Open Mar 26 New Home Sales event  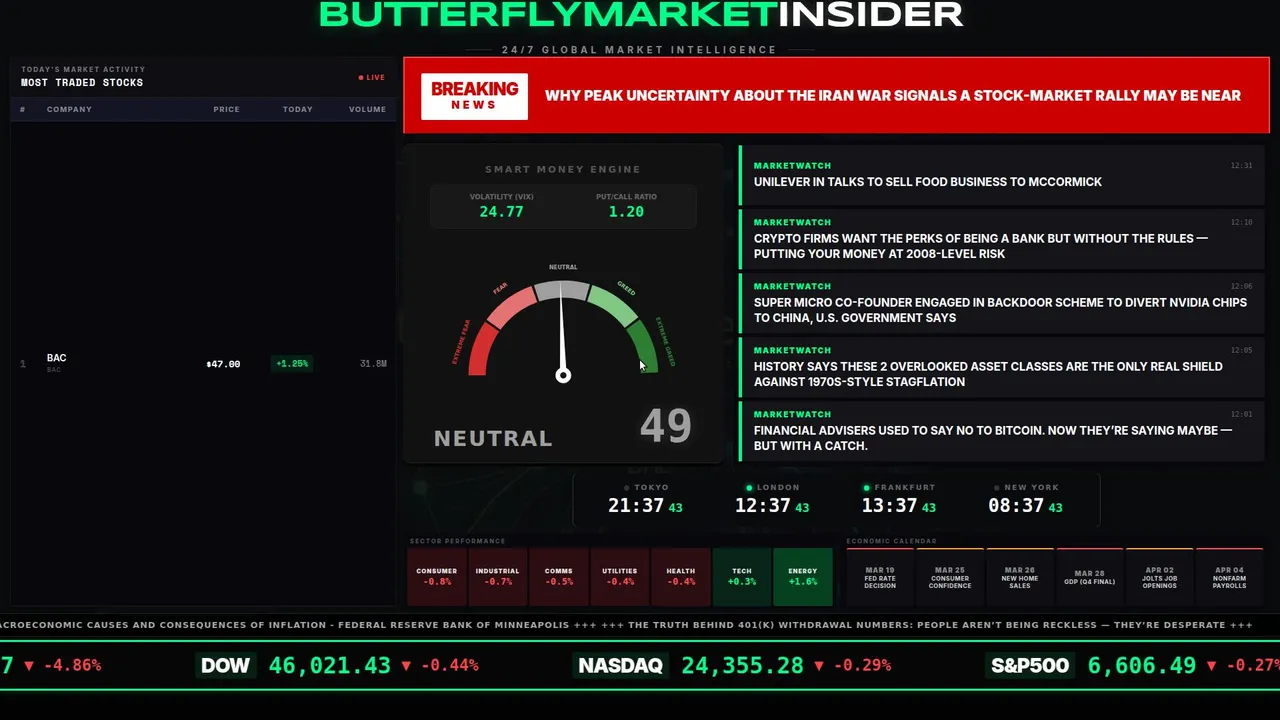1020,577
